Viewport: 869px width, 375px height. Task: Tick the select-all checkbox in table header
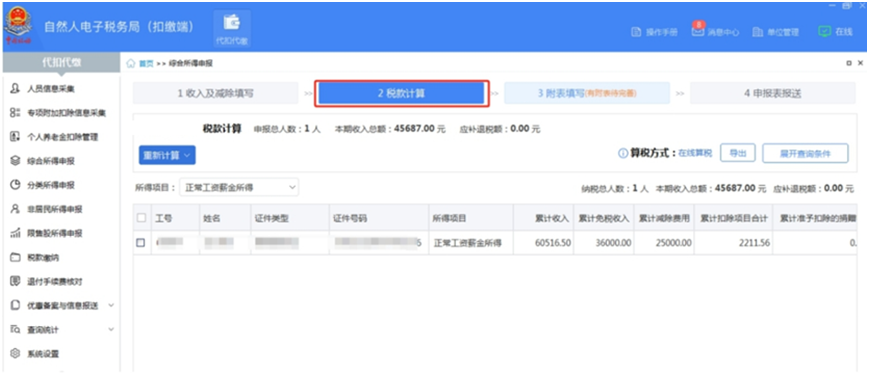[141, 218]
